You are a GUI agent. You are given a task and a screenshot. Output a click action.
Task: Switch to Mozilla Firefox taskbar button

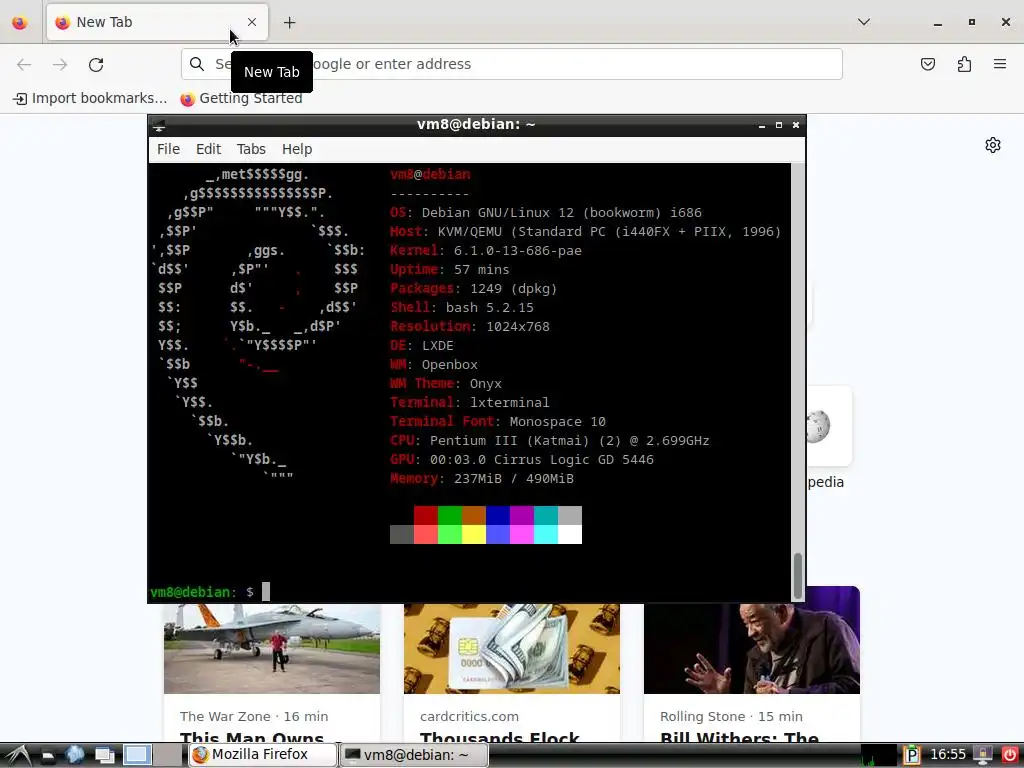(x=263, y=755)
